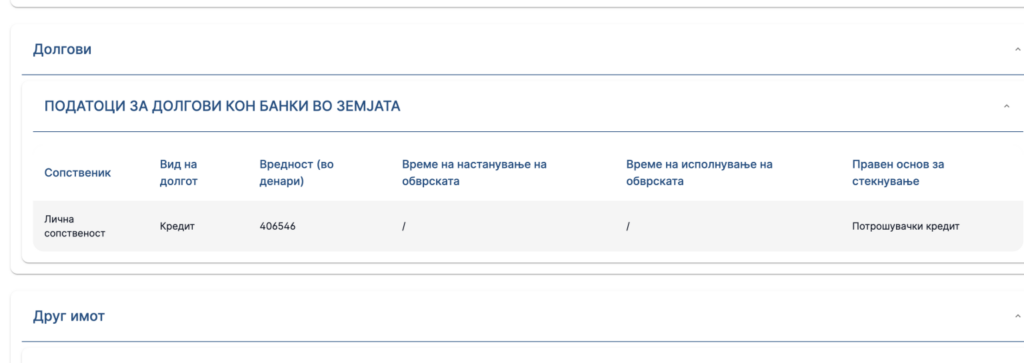Image resolution: width=1024 pixels, height=363 pixels.
Task: Select Време на исполнување на обврската header
Action: (699, 173)
